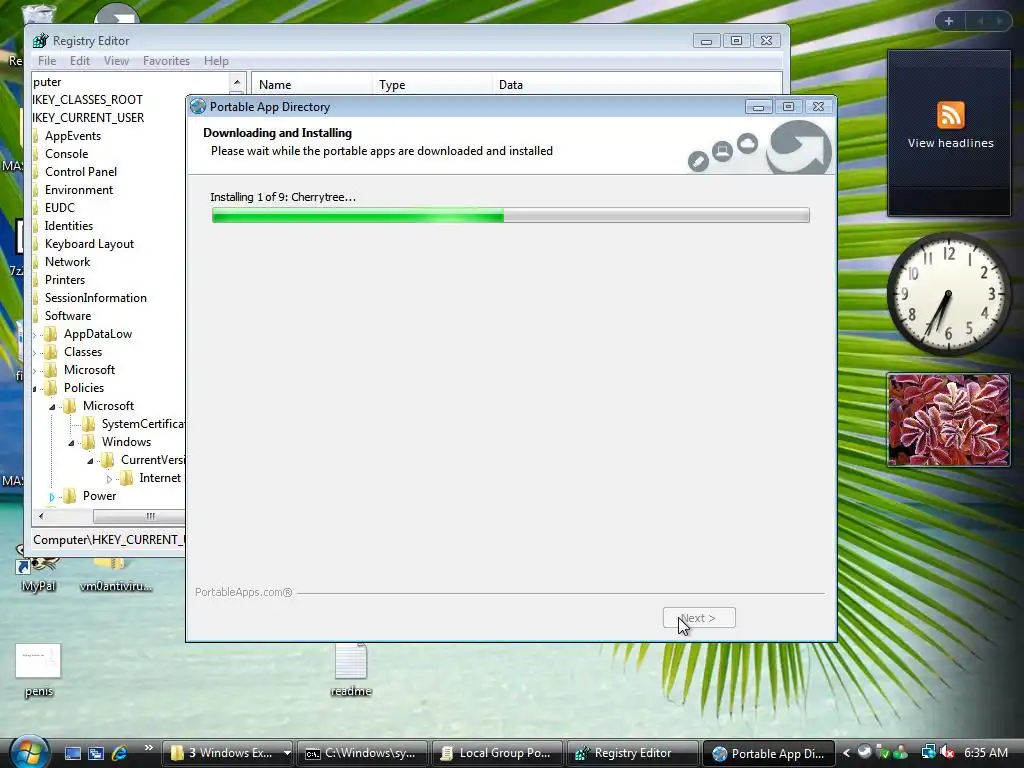Click the Name column header
Viewport: 1024px width, 768px height.
[x=312, y=84]
